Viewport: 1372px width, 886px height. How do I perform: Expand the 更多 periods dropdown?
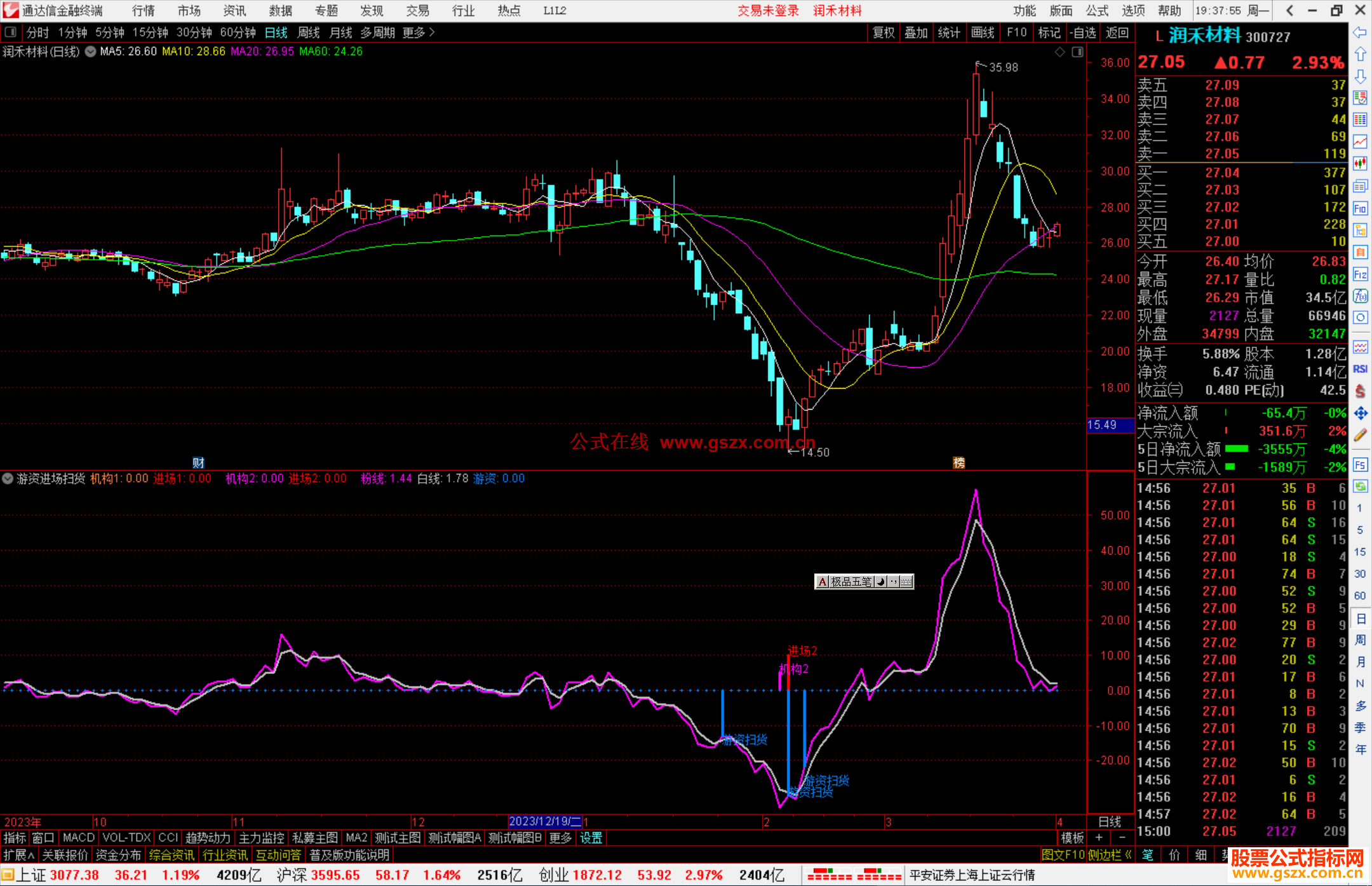[419, 32]
